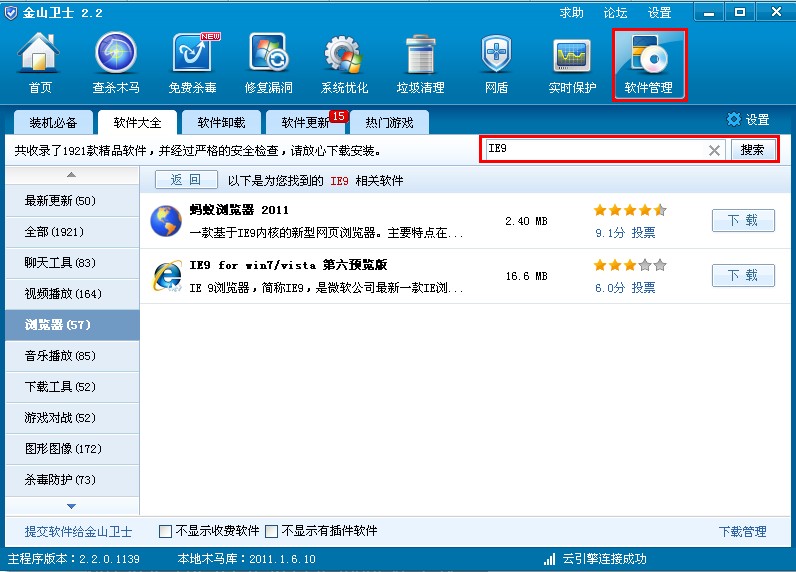The height and width of the screenshot is (572, 796).
Task: Select 视频播放 (164) category
Action: (x=72, y=294)
